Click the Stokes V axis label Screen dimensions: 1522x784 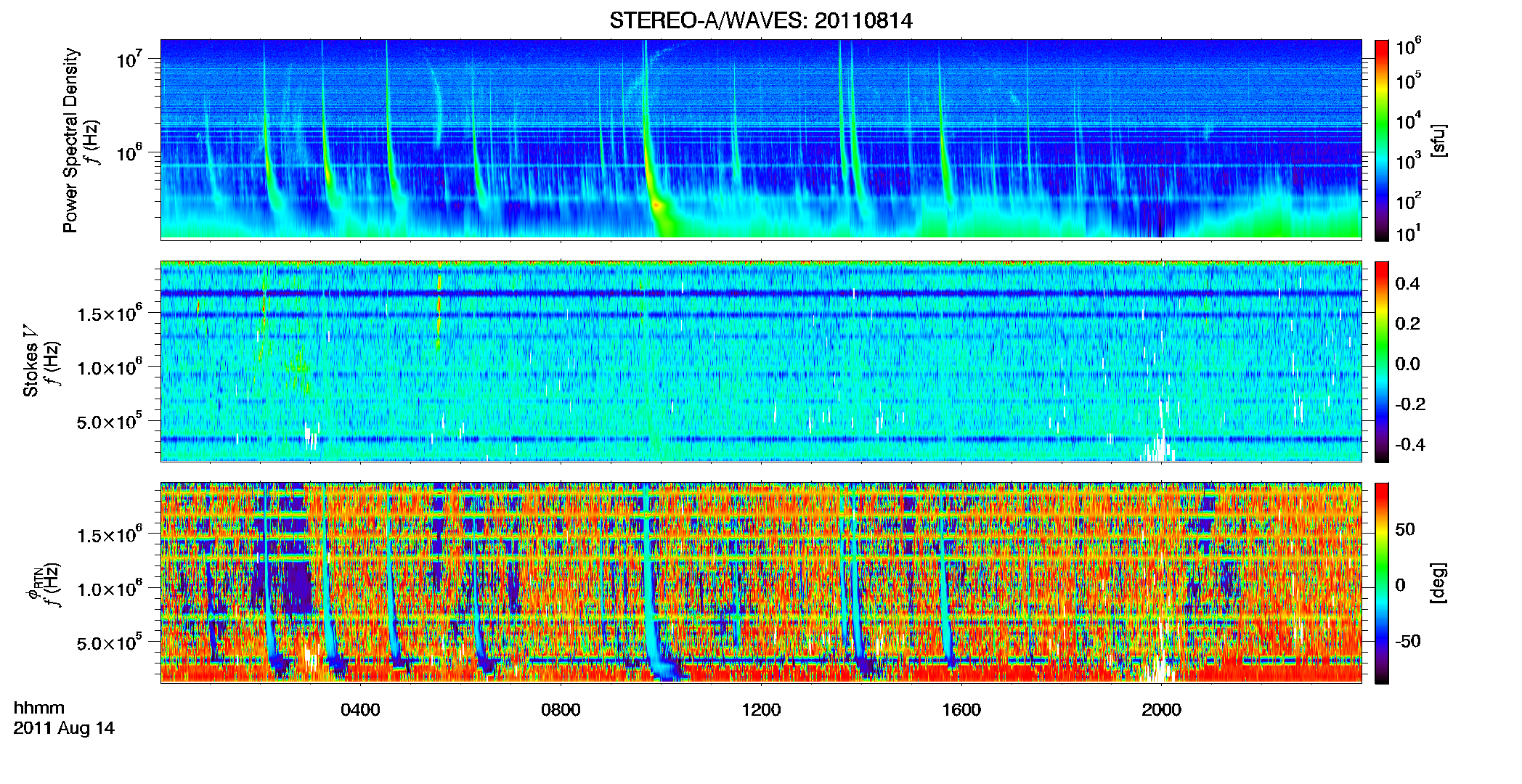coord(31,361)
